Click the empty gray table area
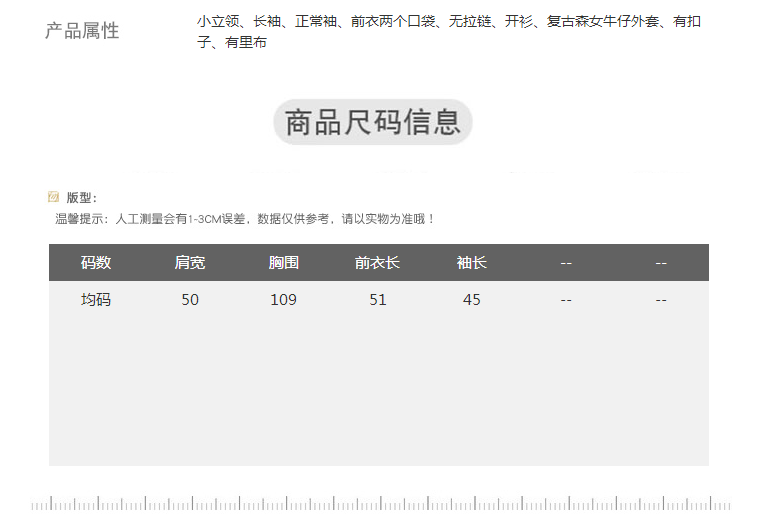The width and height of the screenshot is (780, 519). pyautogui.click(x=378, y=390)
